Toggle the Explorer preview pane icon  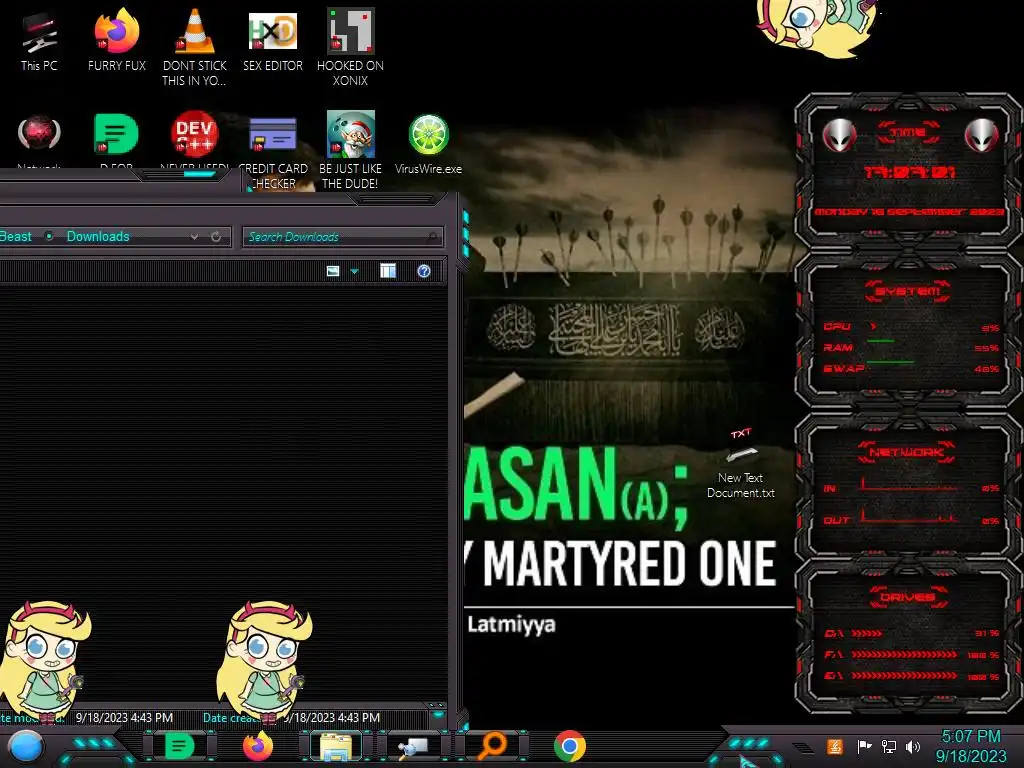coord(388,271)
